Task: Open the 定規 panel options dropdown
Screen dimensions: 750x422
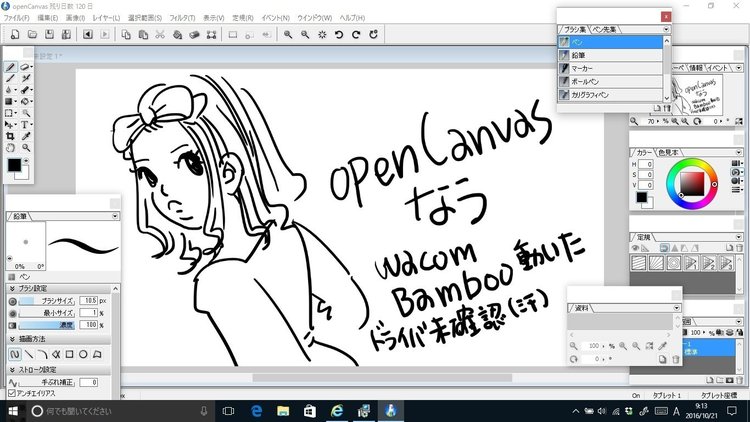Action: (x=739, y=237)
